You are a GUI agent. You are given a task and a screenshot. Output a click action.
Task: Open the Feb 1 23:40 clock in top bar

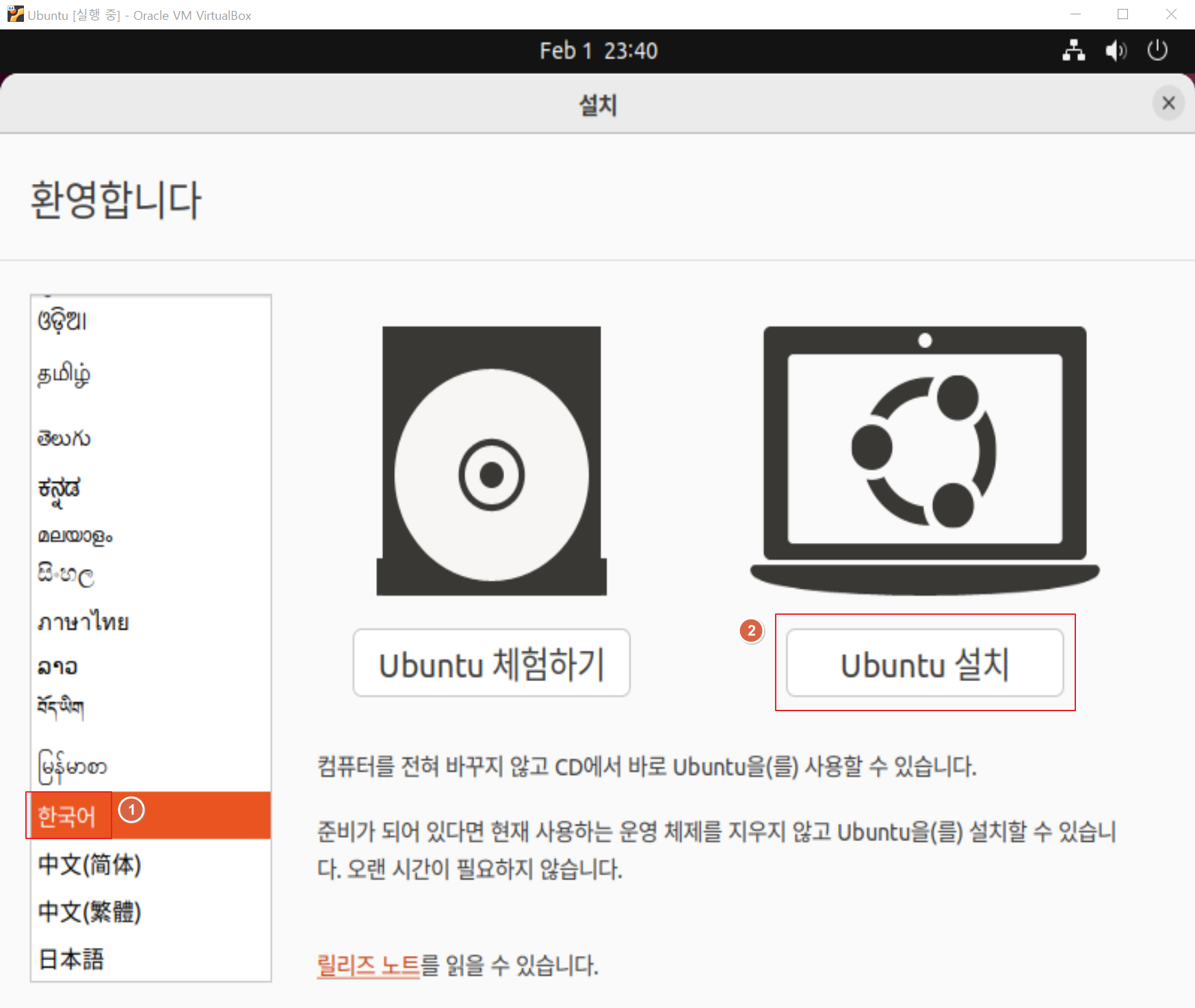pos(599,51)
